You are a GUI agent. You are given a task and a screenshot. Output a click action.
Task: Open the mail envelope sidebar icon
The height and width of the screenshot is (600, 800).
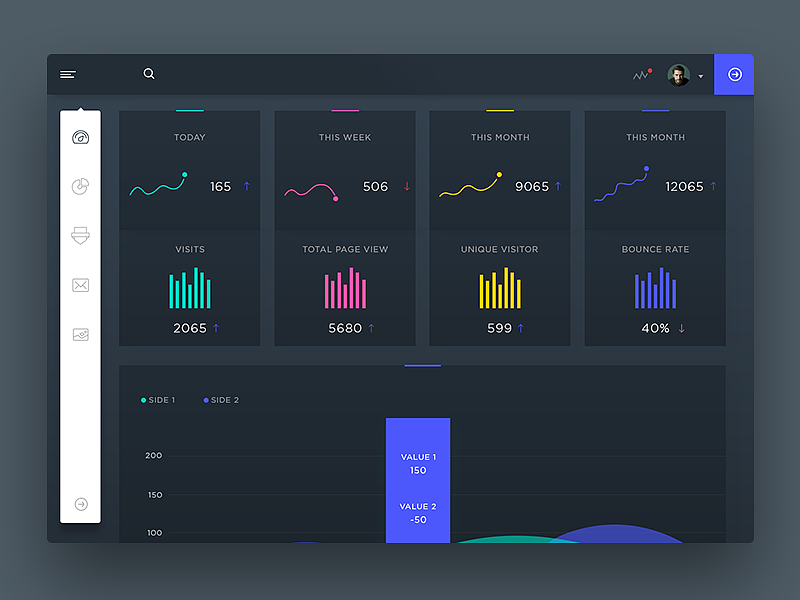point(81,285)
